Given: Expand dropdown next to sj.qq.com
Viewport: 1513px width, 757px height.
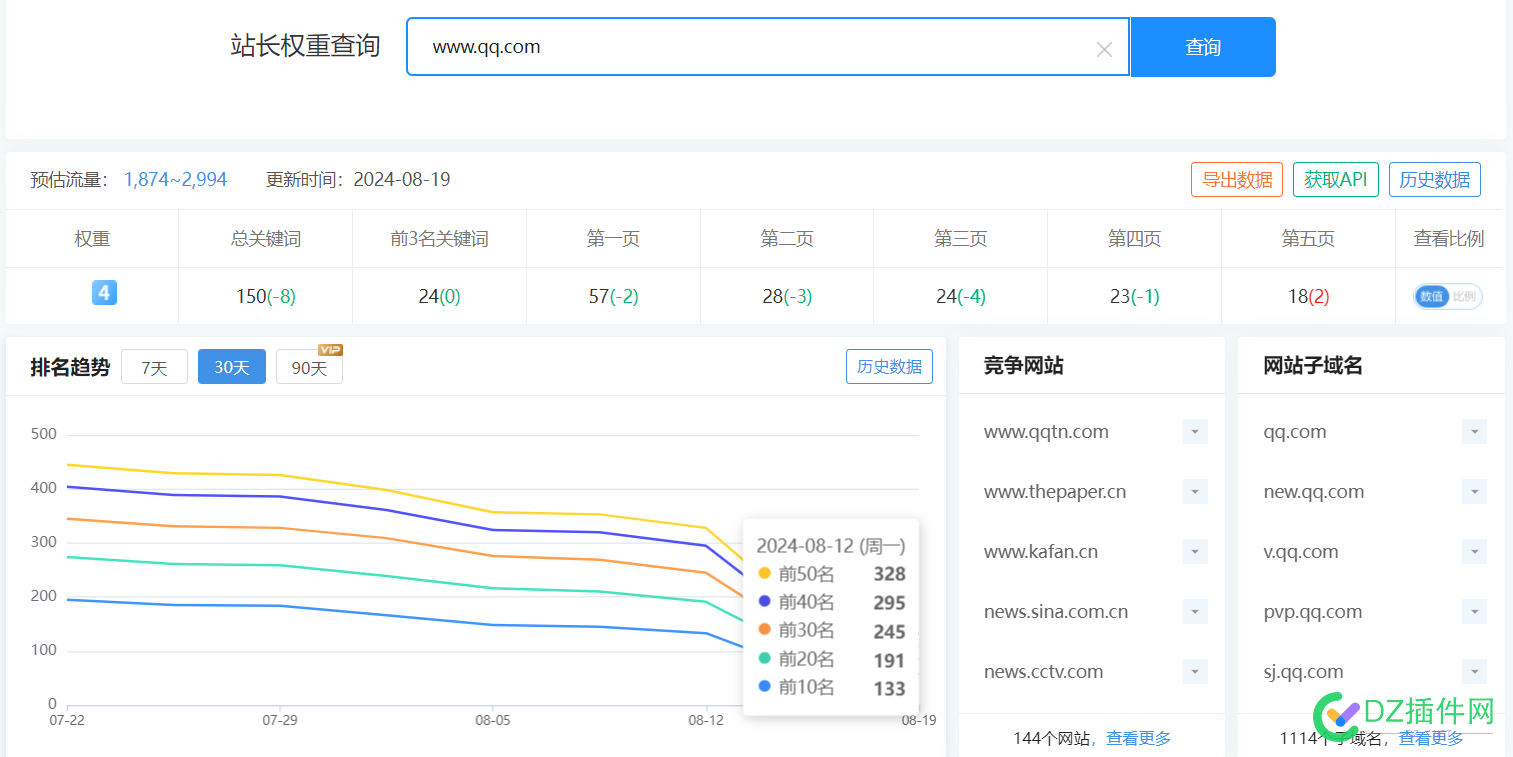Looking at the screenshot, I should [x=1474, y=672].
